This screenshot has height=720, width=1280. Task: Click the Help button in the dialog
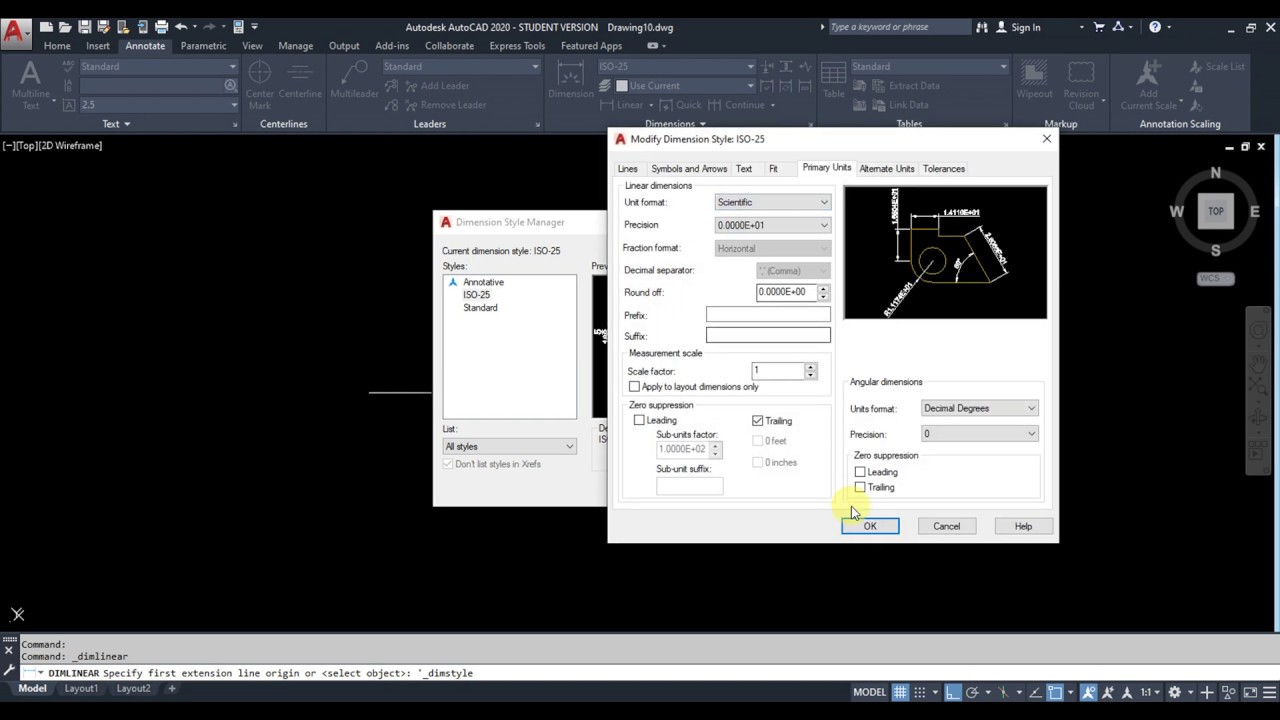click(1023, 527)
